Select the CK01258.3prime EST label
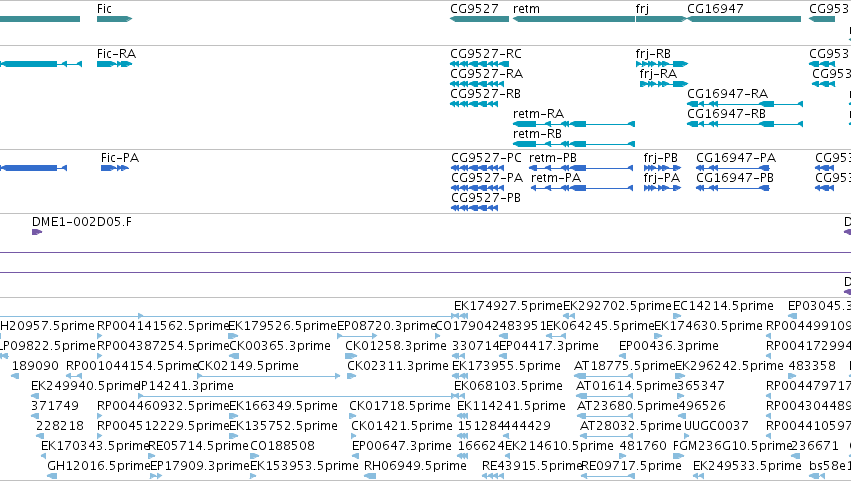This screenshot has width=851, height=481. click(396, 346)
